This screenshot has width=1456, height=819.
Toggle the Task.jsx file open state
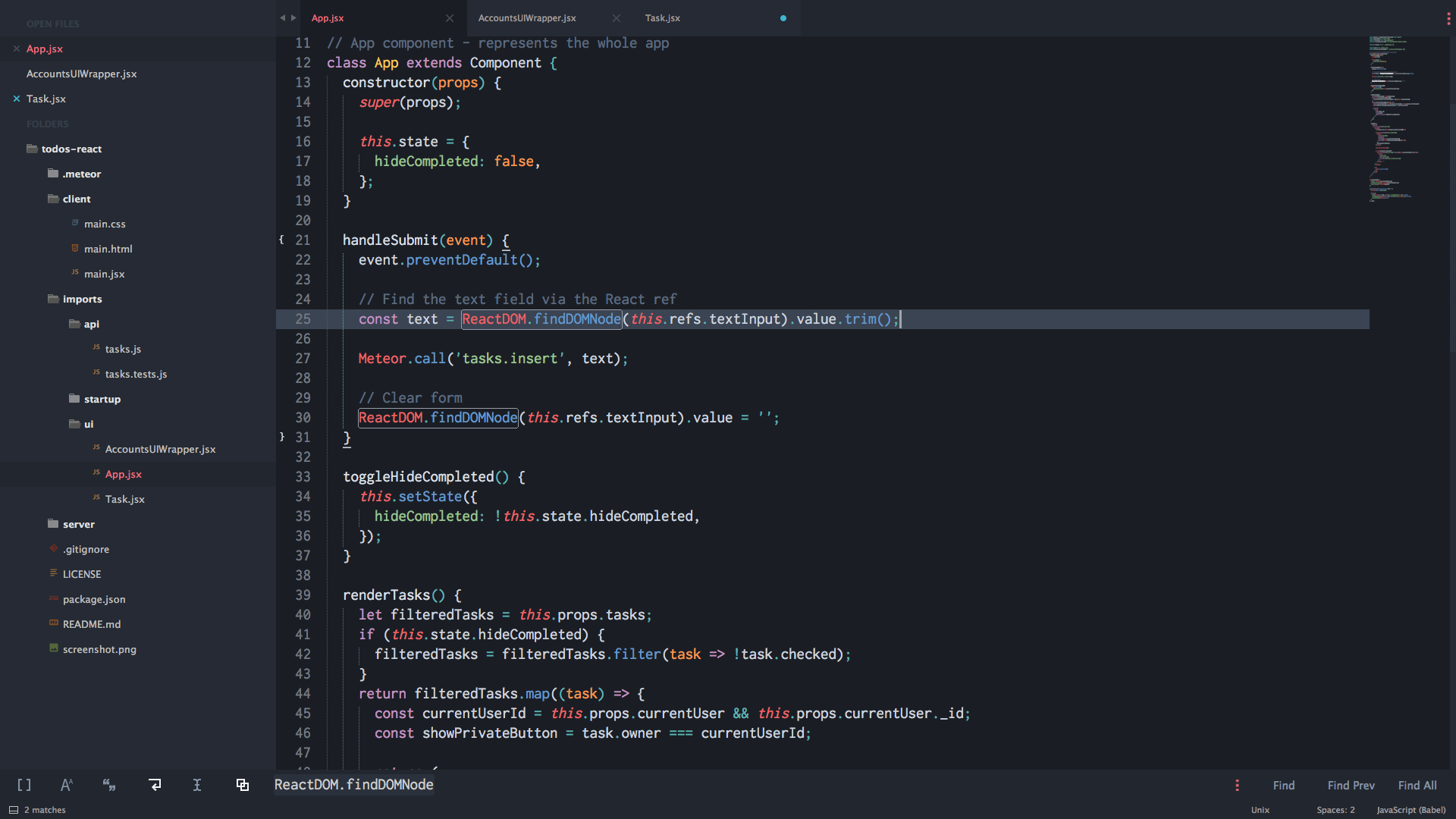16,98
